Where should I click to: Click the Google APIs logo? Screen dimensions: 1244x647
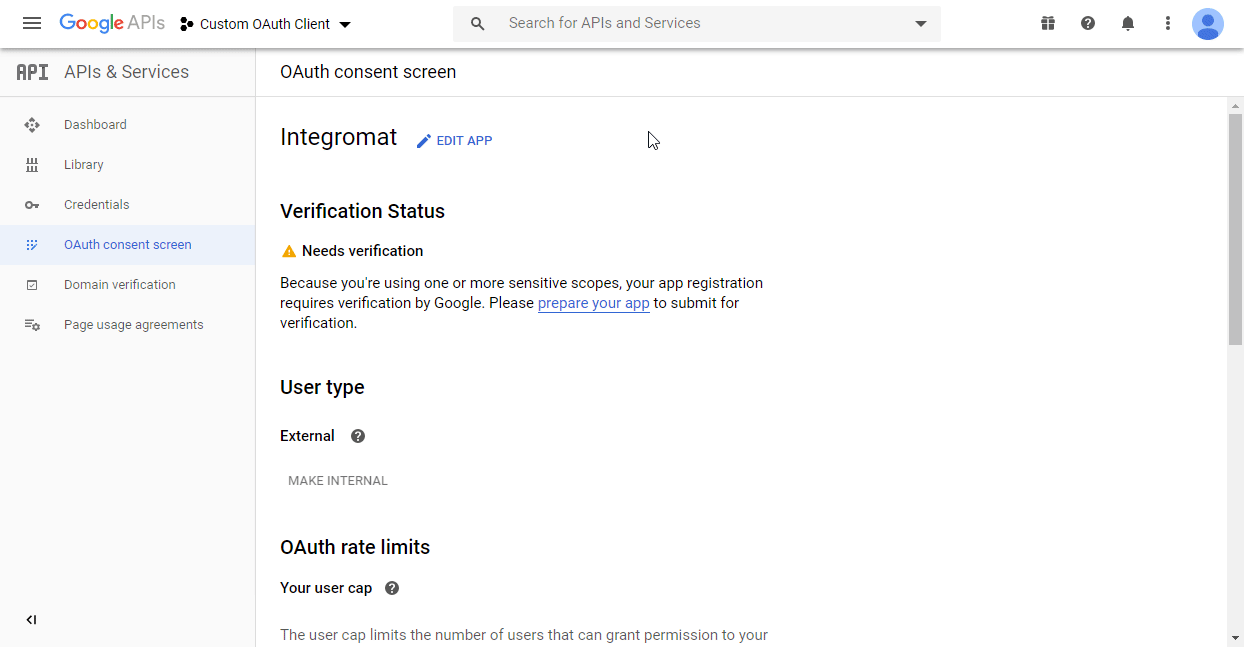click(x=112, y=22)
